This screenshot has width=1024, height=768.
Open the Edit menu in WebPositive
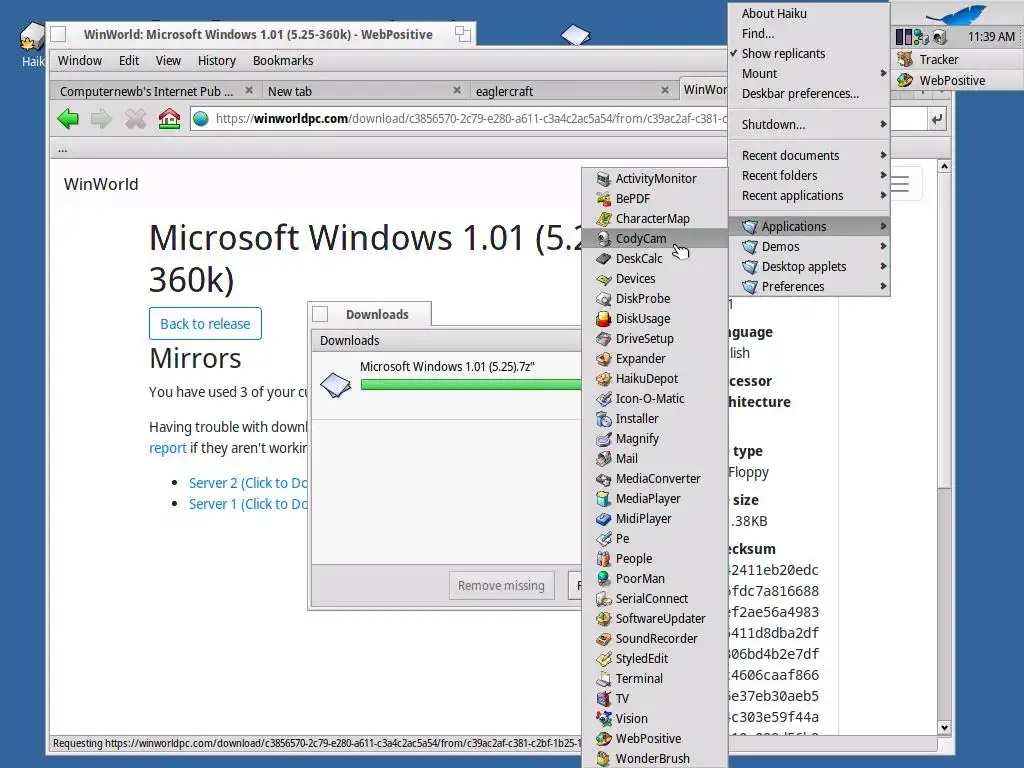[129, 61]
